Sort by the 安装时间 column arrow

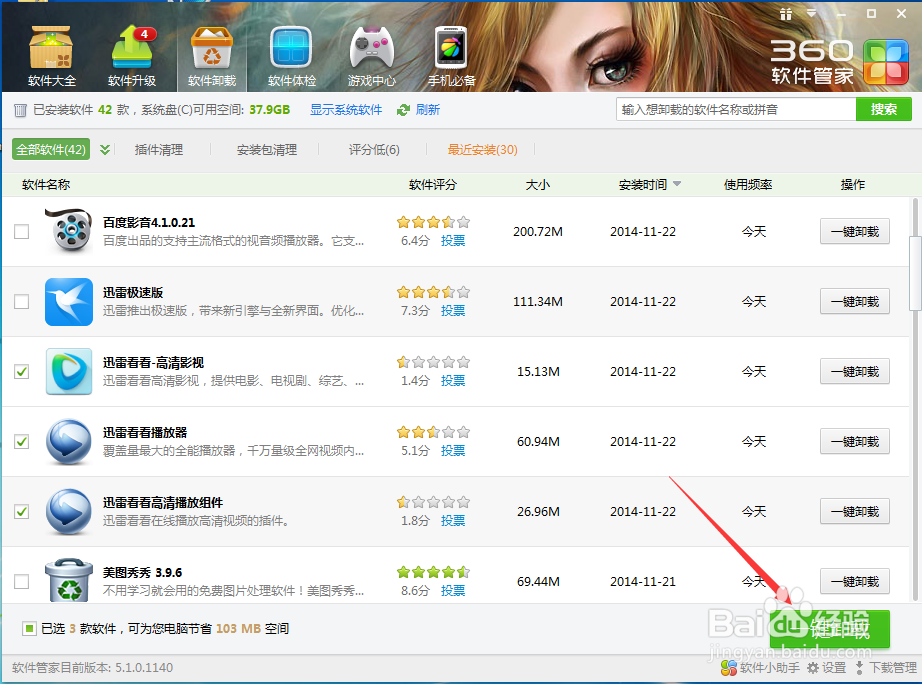pyautogui.click(x=677, y=184)
